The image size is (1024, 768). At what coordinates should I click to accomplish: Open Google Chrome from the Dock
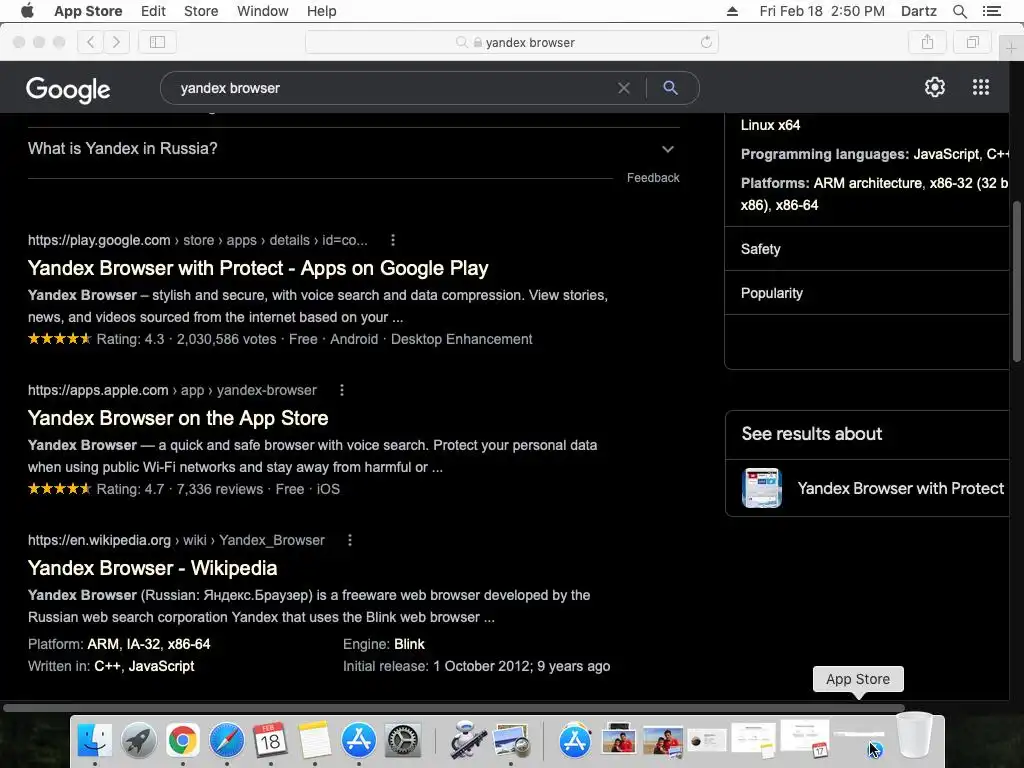pyautogui.click(x=182, y=740)
